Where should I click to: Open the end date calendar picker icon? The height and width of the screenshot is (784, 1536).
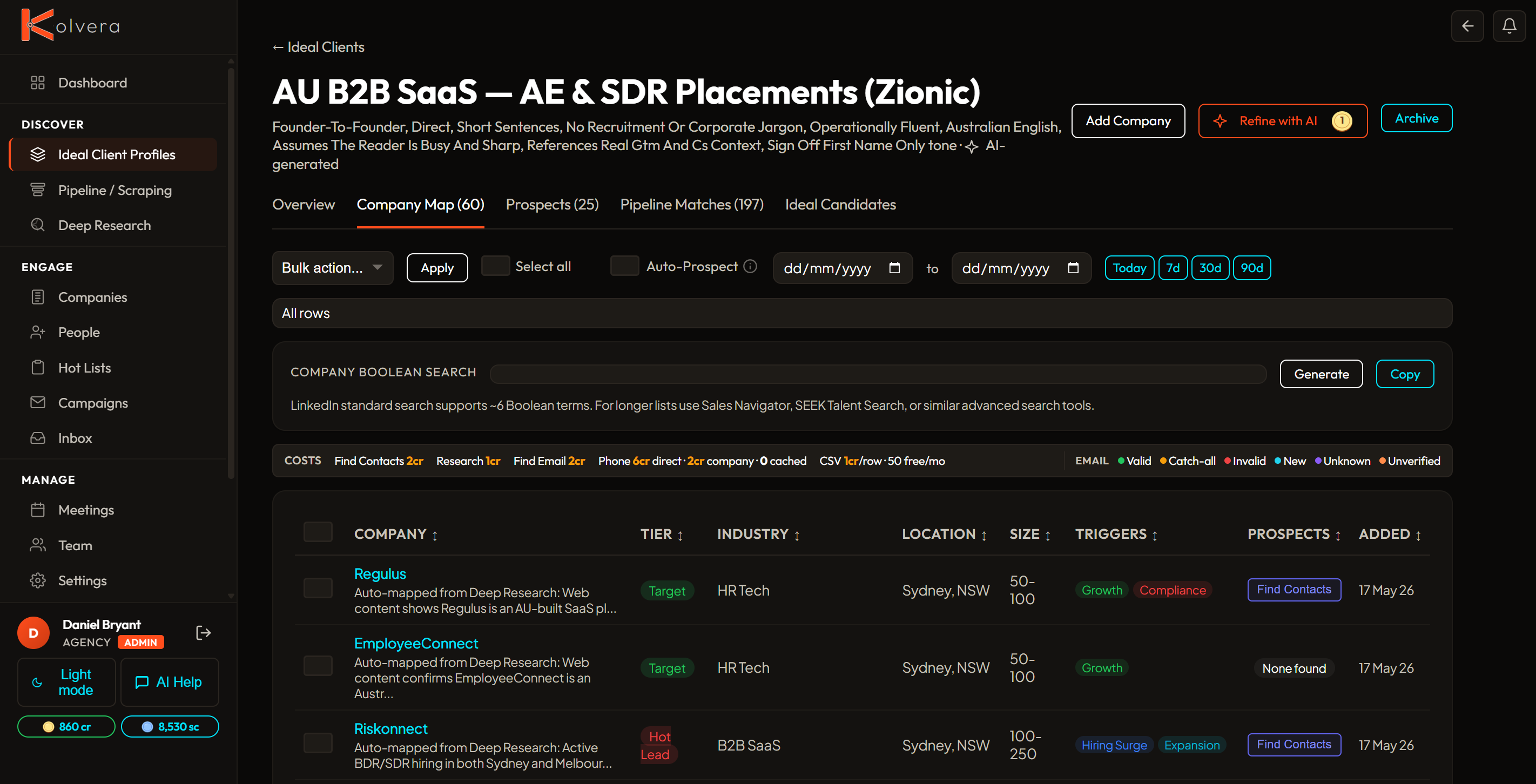coord(1073,268)
